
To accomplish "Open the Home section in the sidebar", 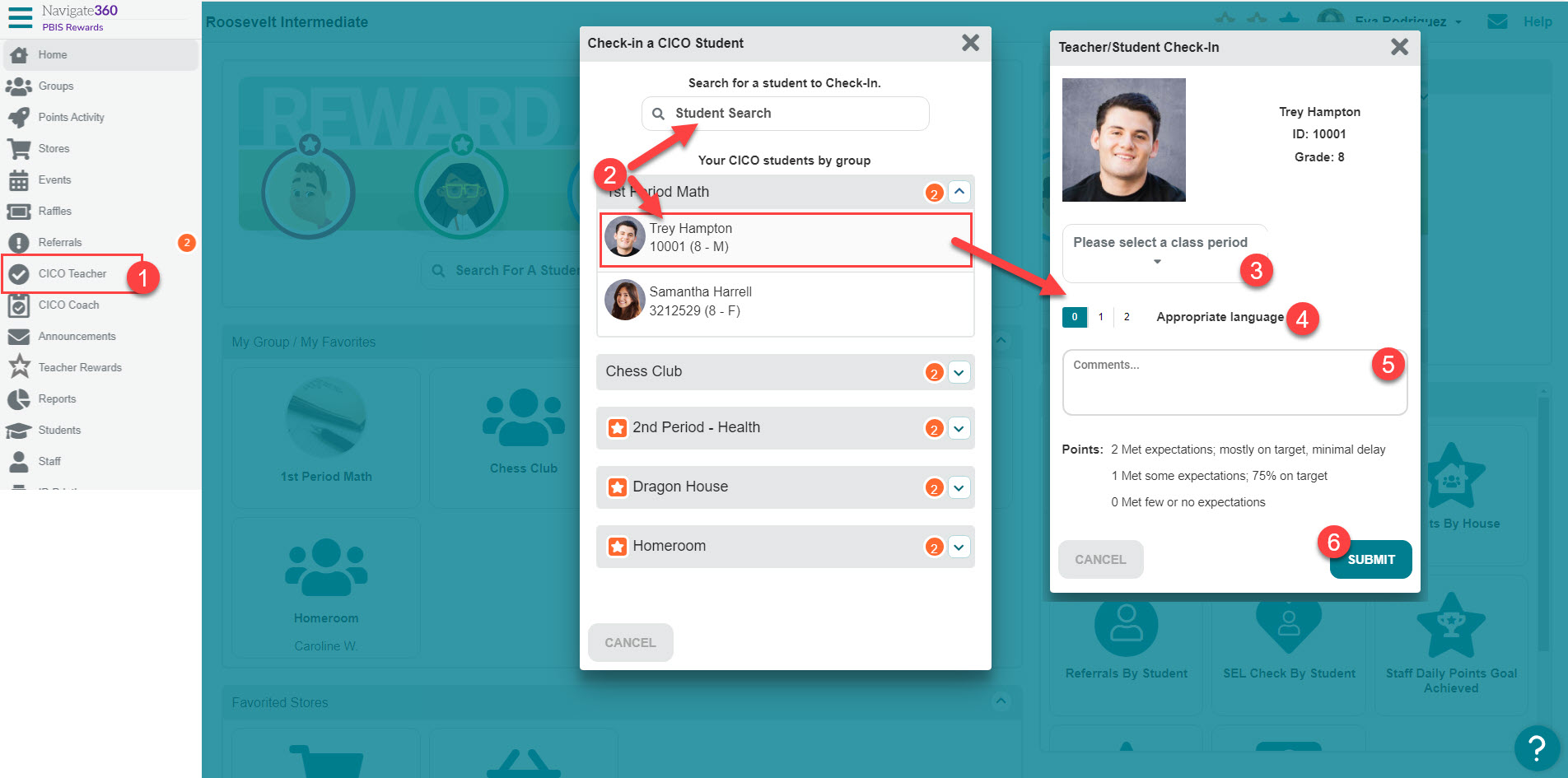I will tap(51, 54).
